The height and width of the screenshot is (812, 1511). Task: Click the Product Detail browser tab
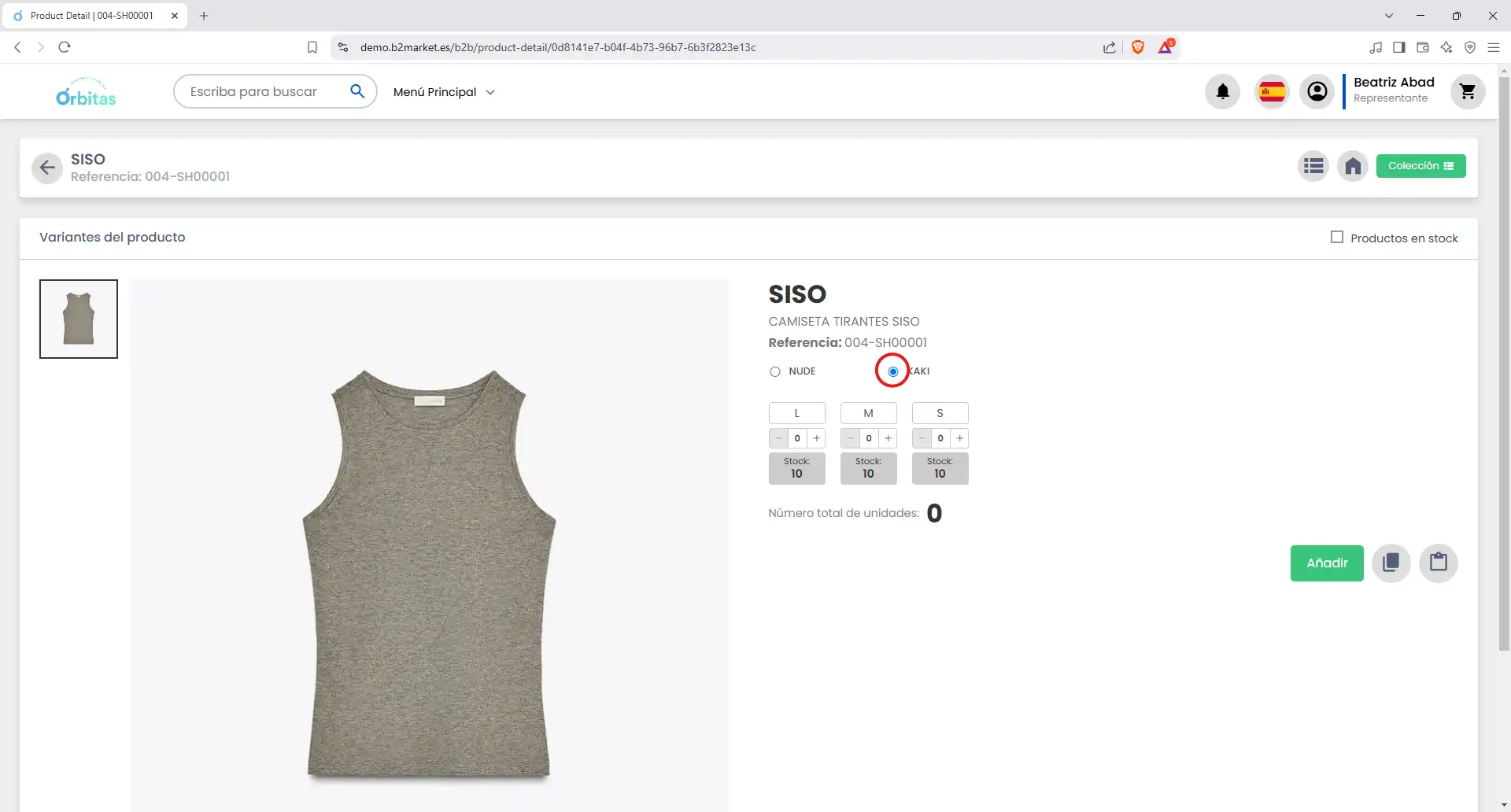92,16
